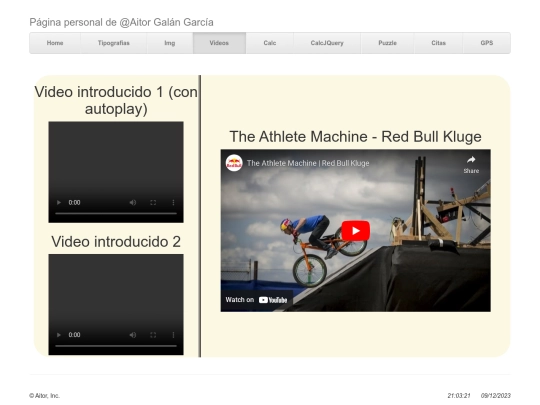The image size is (540, 405).
Task: Click Red Bull channel logo
Action: click(x=234, y=163)
